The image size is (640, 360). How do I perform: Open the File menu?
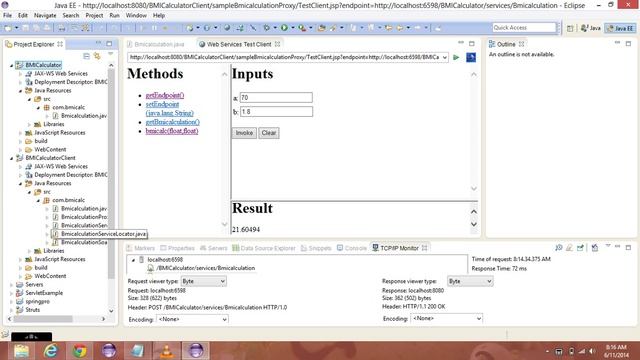7,16
